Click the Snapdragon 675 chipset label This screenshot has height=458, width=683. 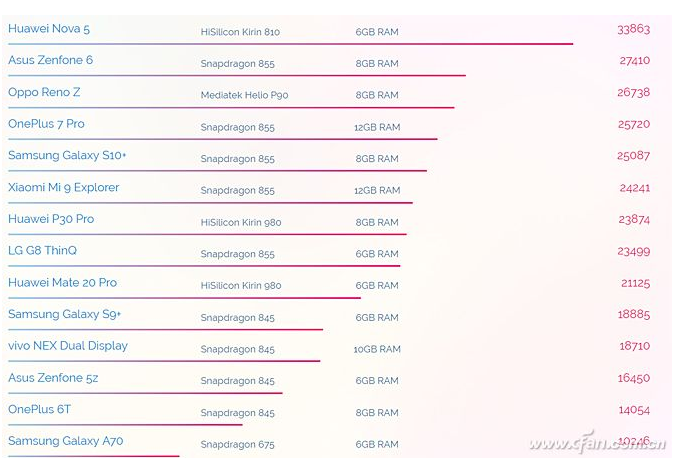pyautogui.click(x=237, y=444)
